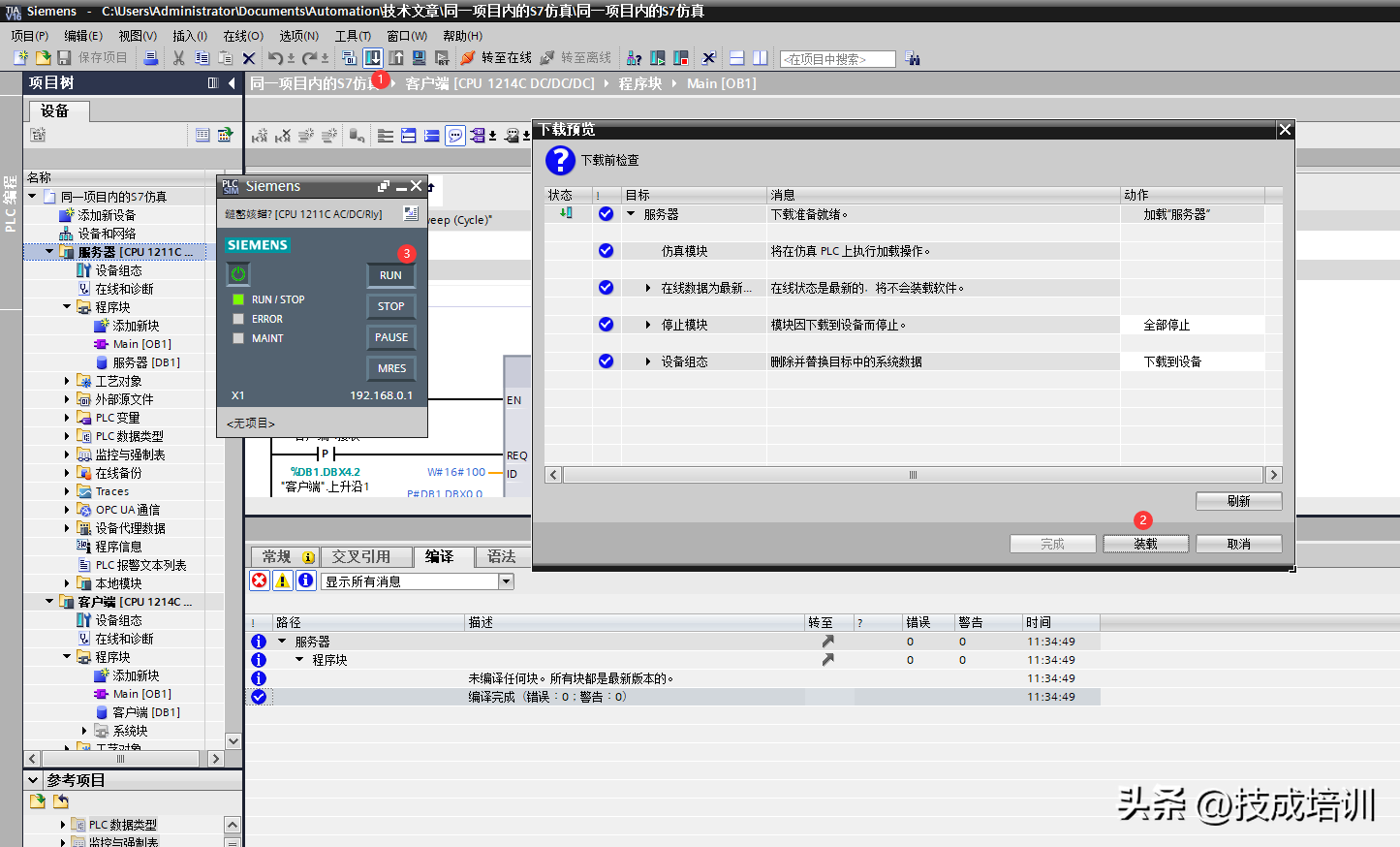Click the upload from device icon
The height and width of the screenshot is (847, 1400).
tap(396, 58)
